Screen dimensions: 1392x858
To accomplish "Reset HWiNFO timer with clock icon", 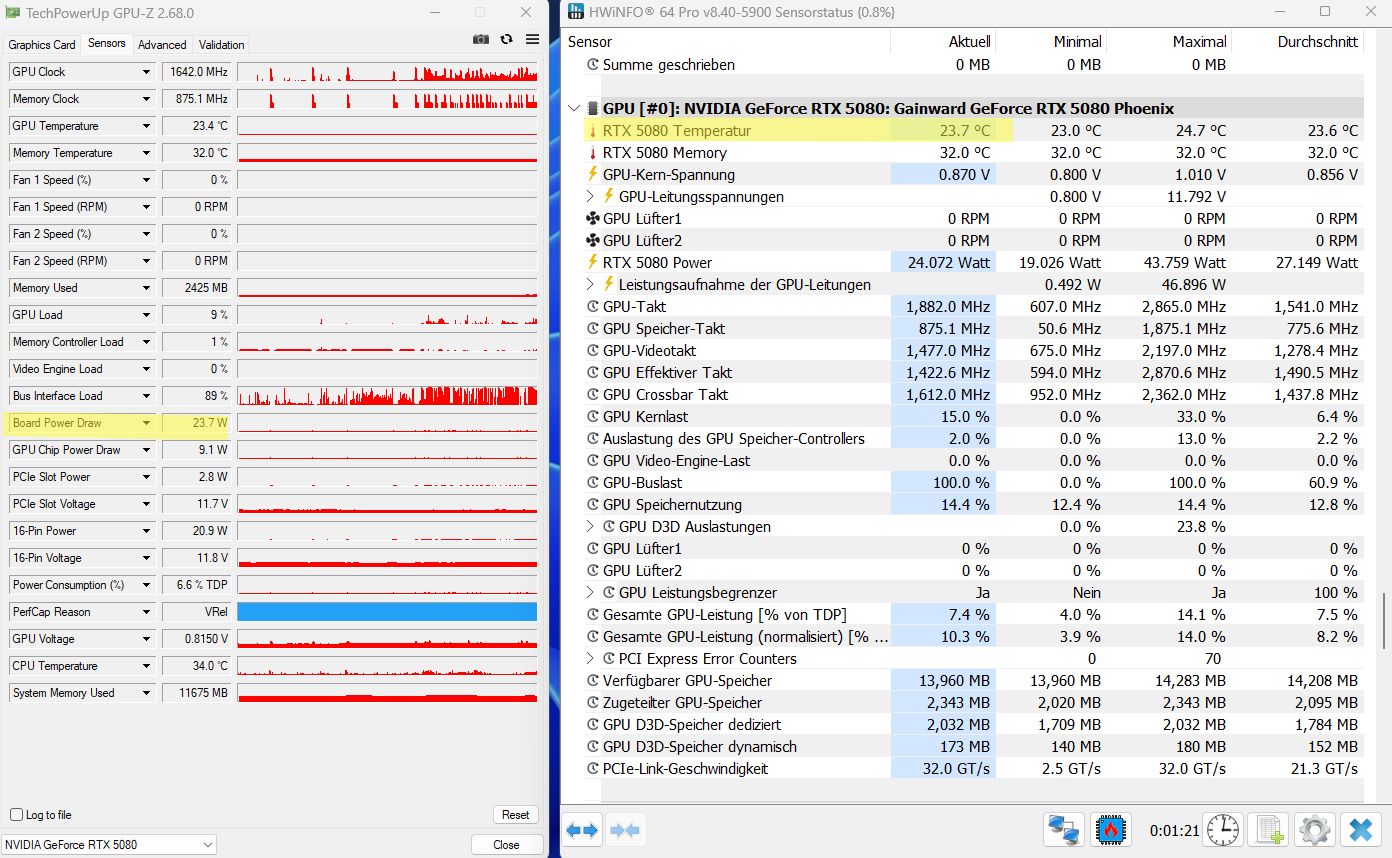I will [1222, 830].
